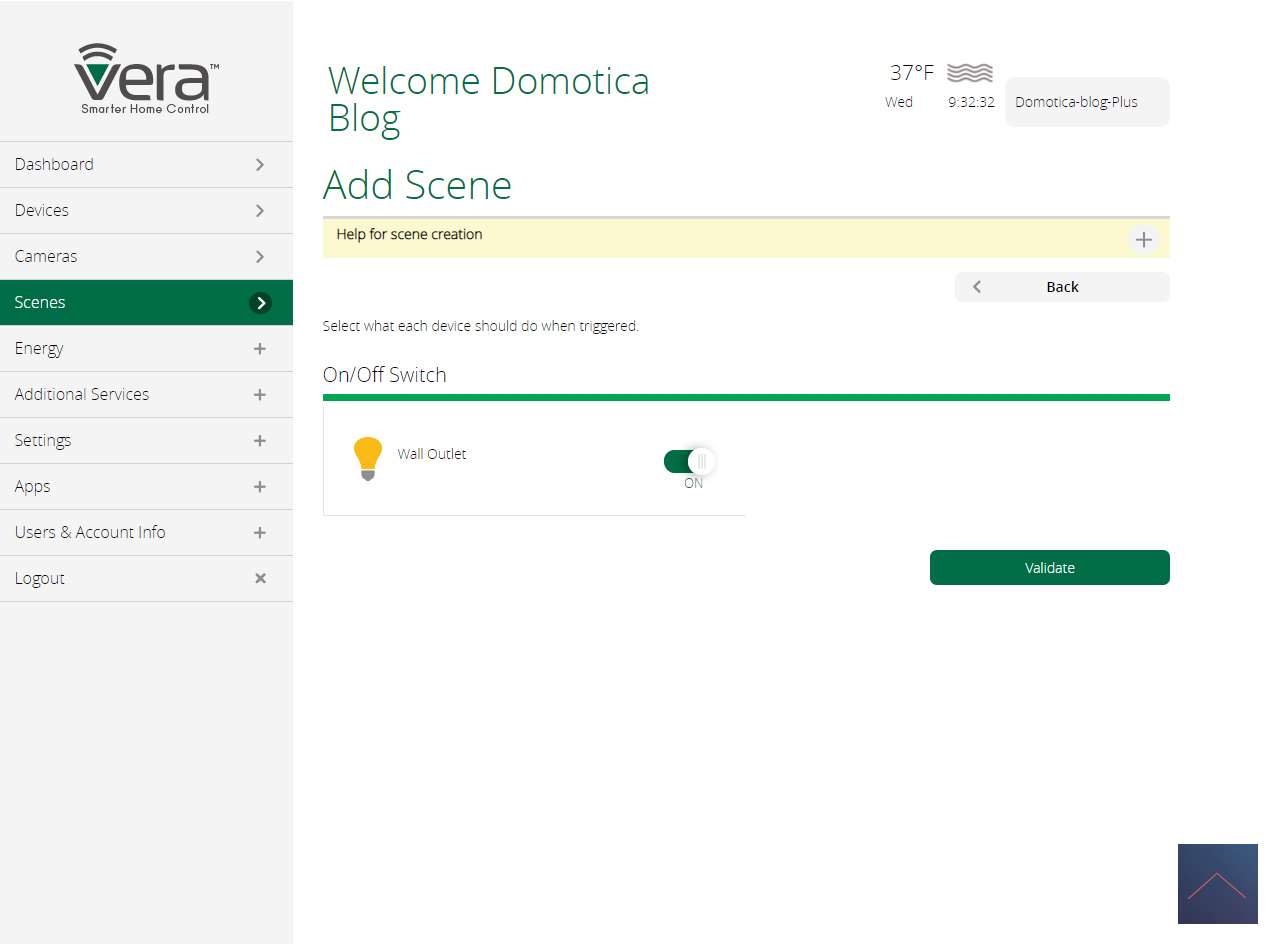1278x944 pixels.
Task: Click the Wall Outlet device name
Action: 432,454
